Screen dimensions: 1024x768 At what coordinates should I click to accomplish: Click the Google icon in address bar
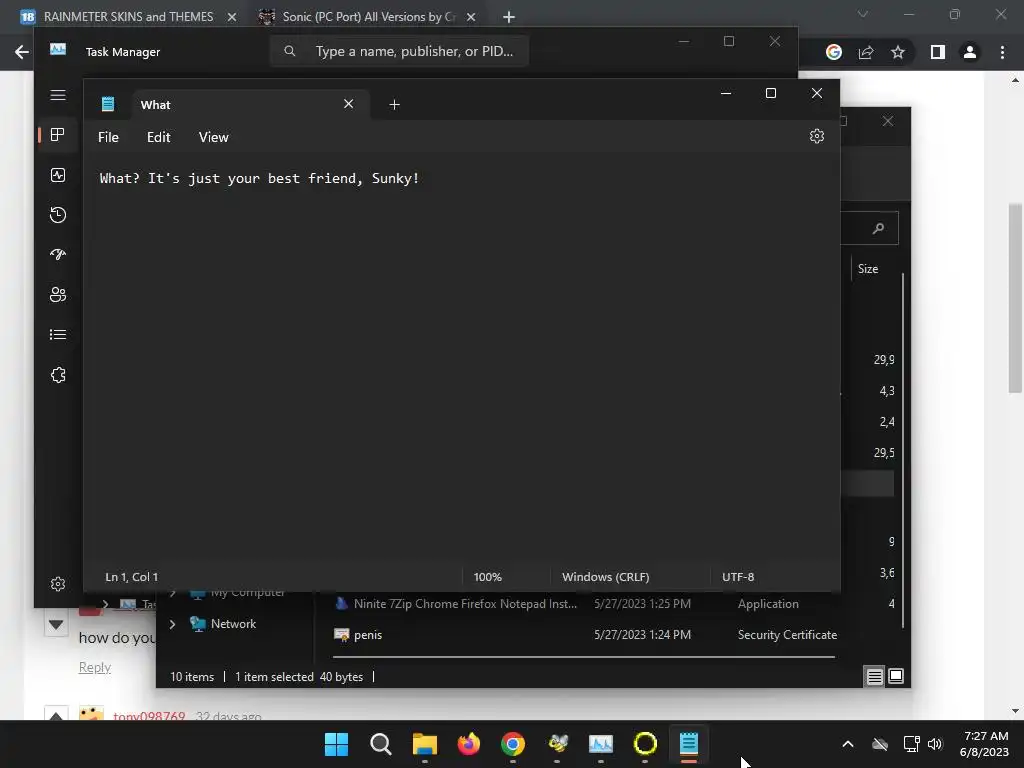tap(834, 52)
